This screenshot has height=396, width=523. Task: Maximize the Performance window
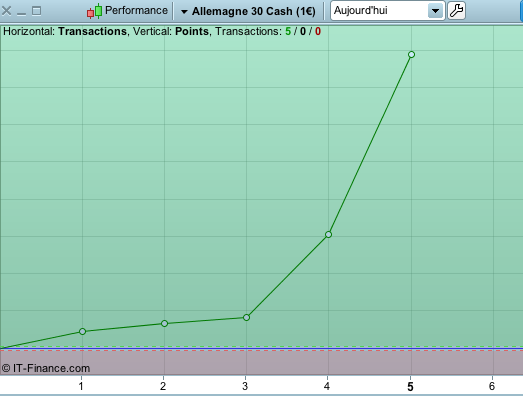36,11
